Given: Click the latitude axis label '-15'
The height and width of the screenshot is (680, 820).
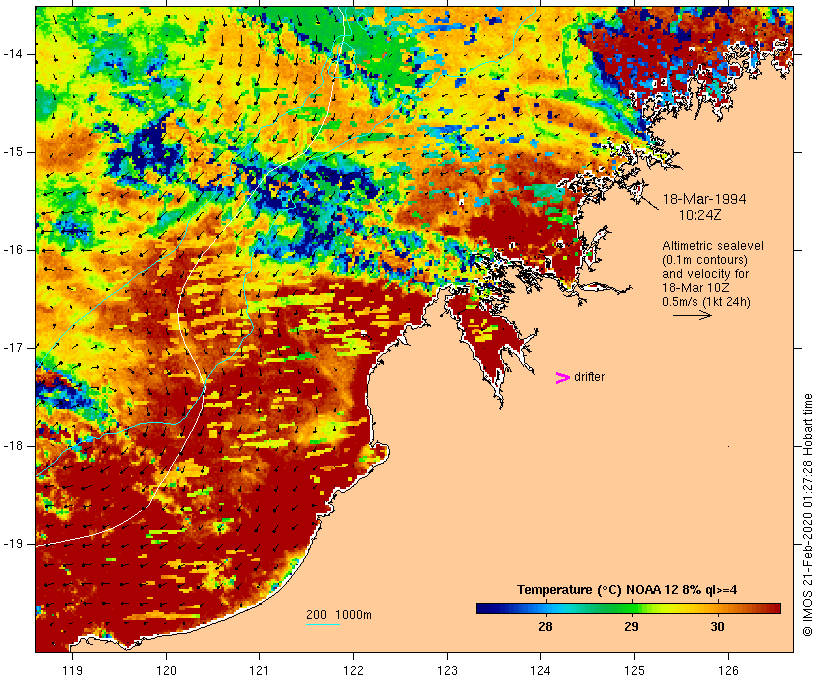Looking at the screenshot, I should coord(13,152).
